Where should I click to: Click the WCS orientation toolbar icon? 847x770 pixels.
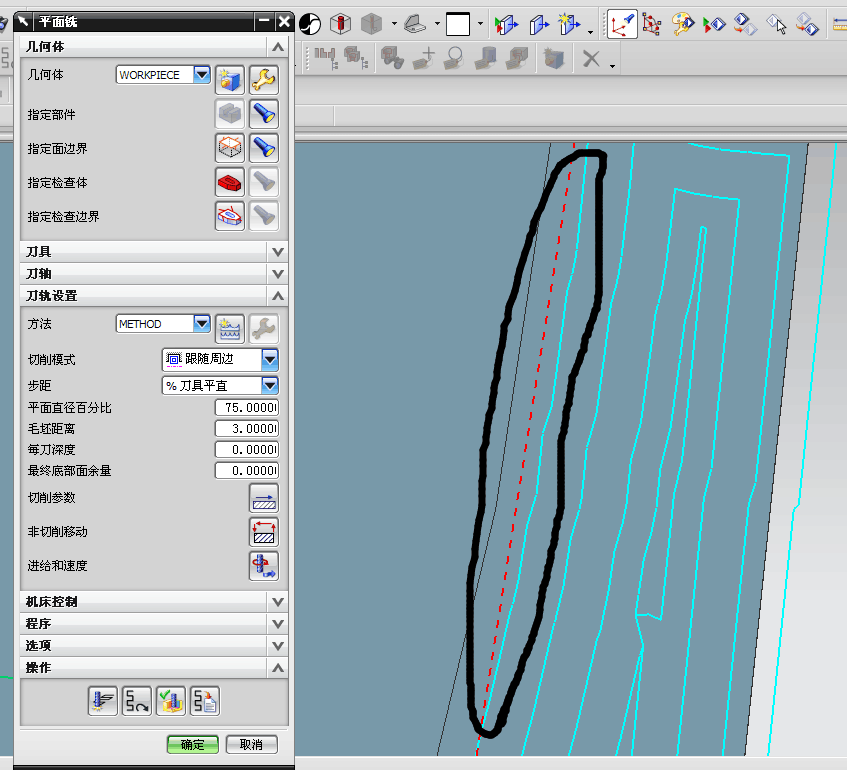click(x=622, y=24)
